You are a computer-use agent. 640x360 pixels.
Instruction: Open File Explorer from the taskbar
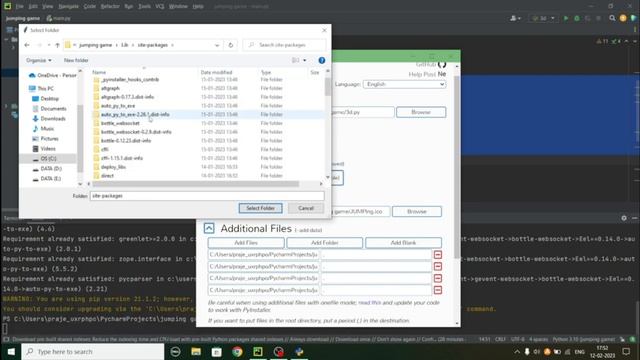(x=196, y=351)
